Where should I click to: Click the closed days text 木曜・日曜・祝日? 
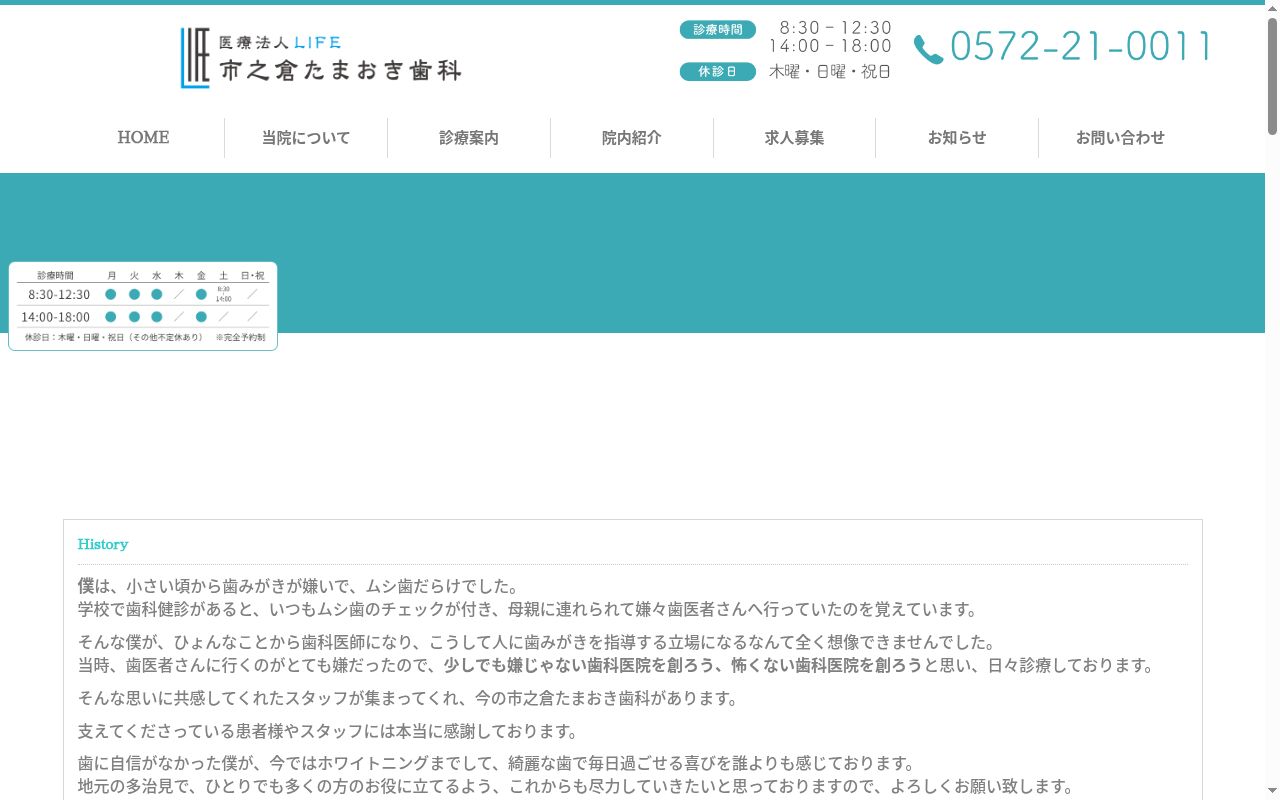tap(830, 72)
